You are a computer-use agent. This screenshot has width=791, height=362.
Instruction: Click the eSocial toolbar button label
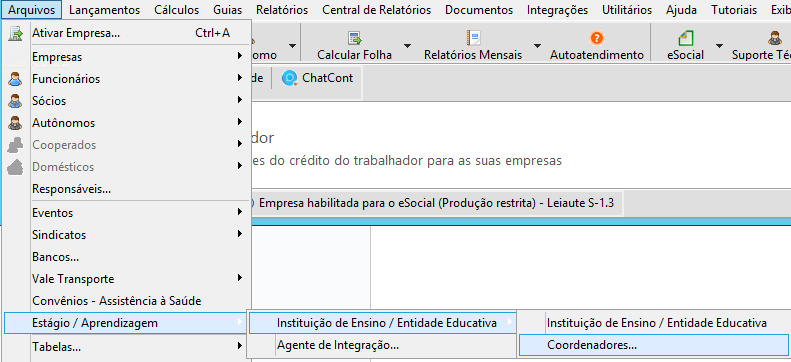(686, 55)
